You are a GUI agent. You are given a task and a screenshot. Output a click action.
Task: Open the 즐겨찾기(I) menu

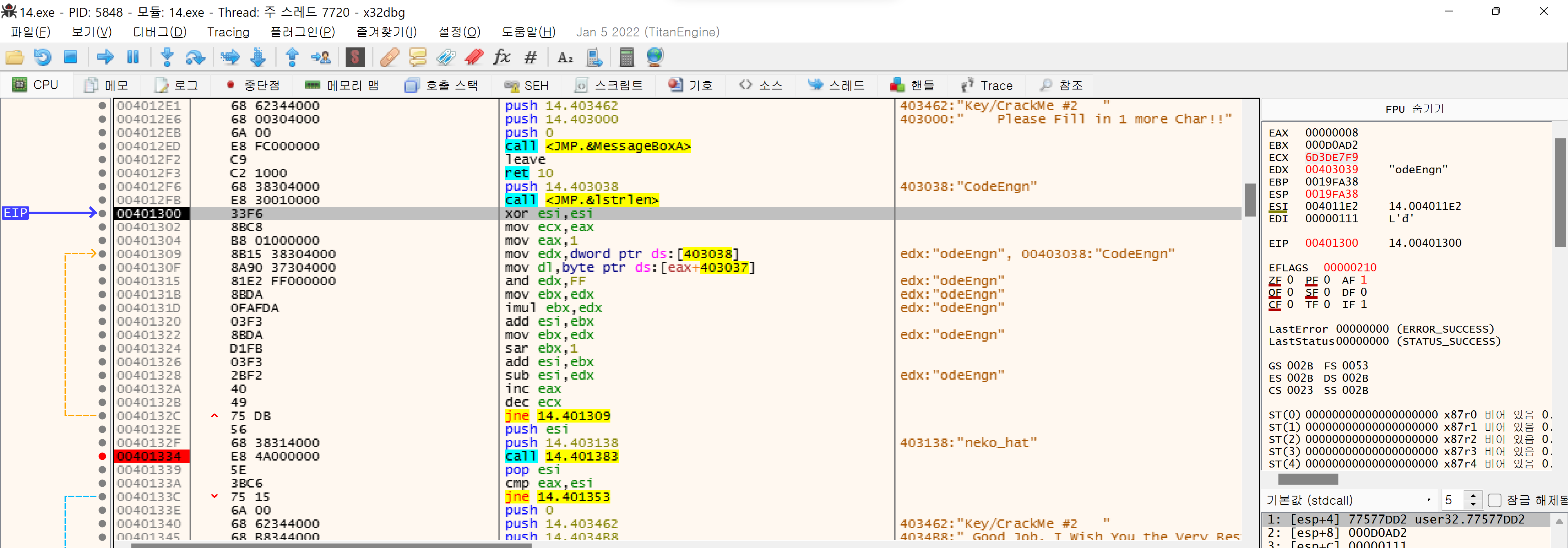pyautogui.click(x=386, y=31)
